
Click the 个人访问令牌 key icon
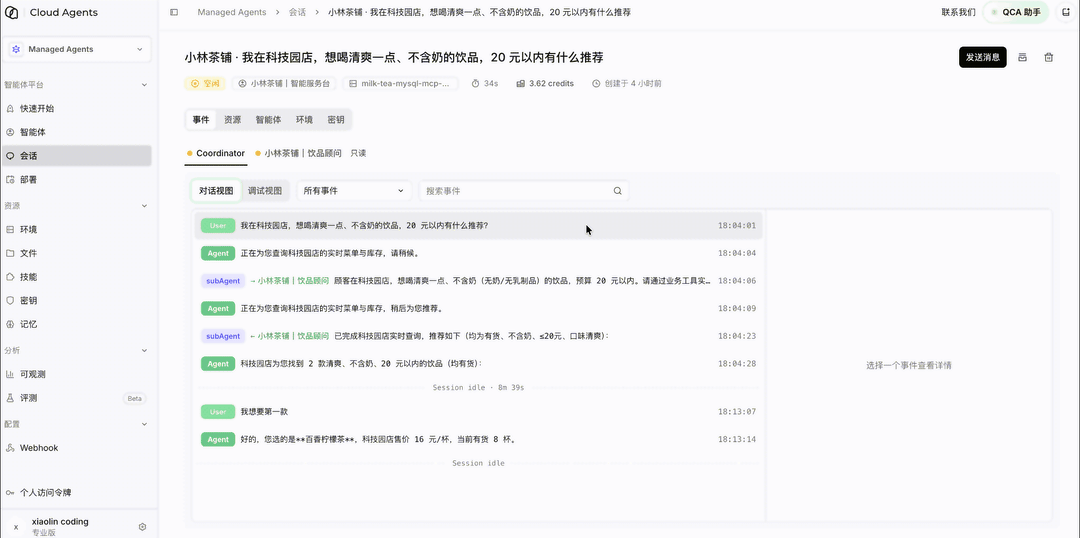[x=10, y=493]
